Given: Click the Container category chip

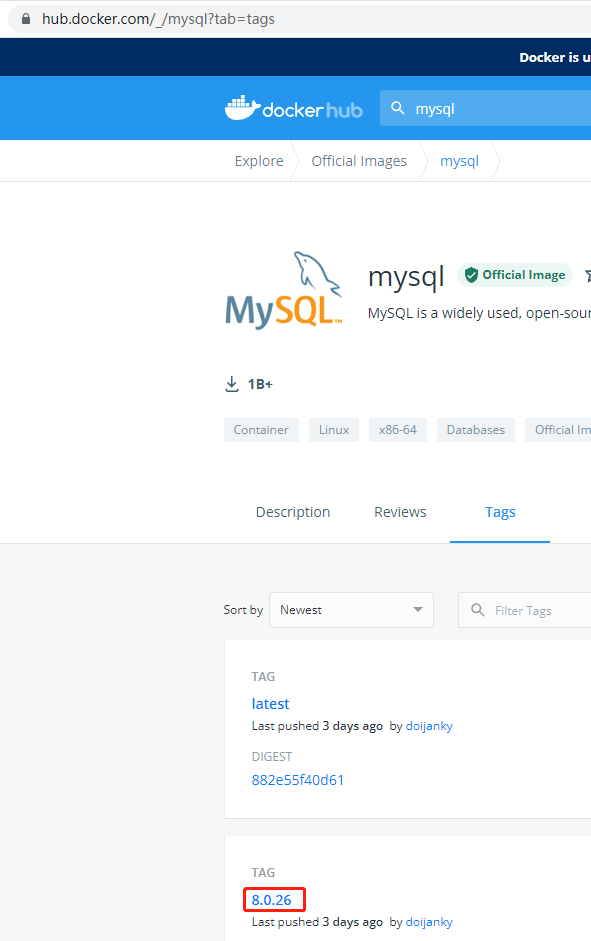Looking at the screenshot, I should [x=261, y=430].
